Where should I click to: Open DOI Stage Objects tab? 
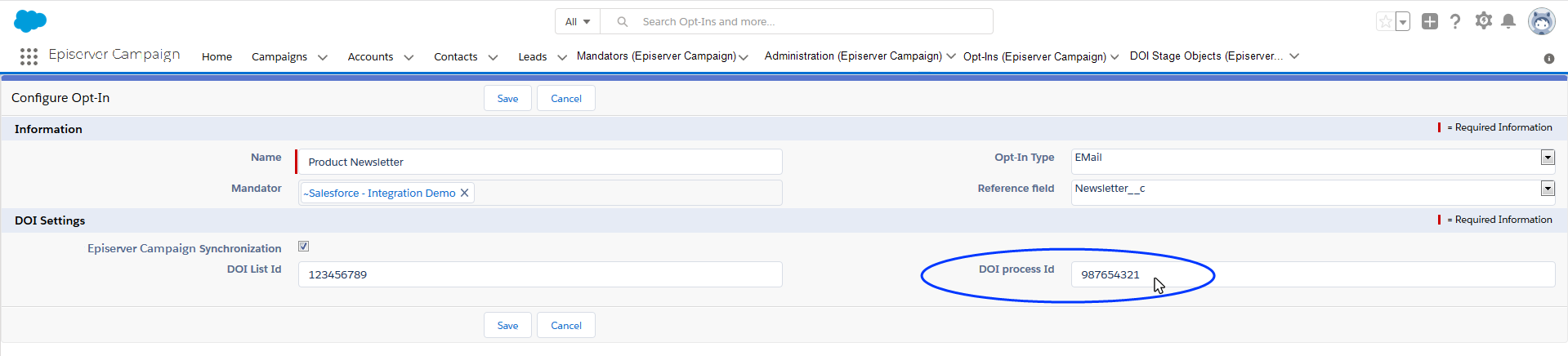1206,56
